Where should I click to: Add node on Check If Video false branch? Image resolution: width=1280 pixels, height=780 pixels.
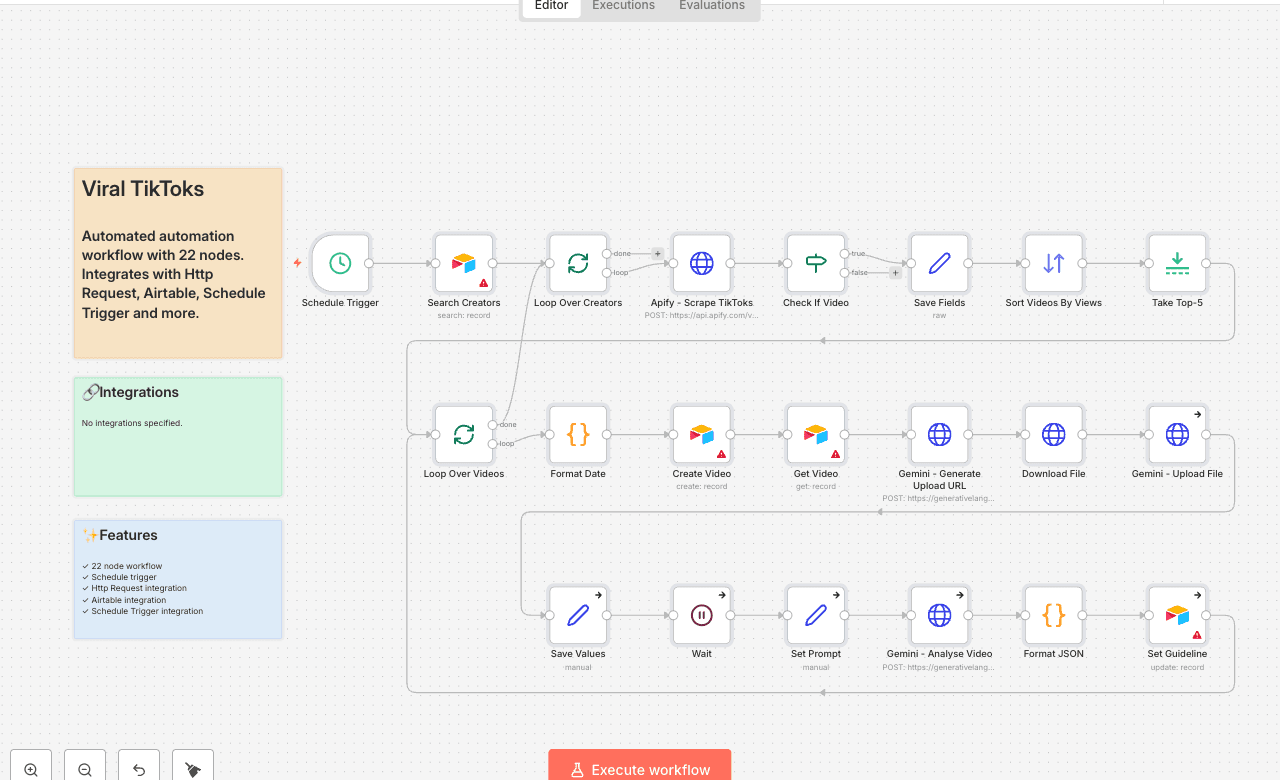895,273
